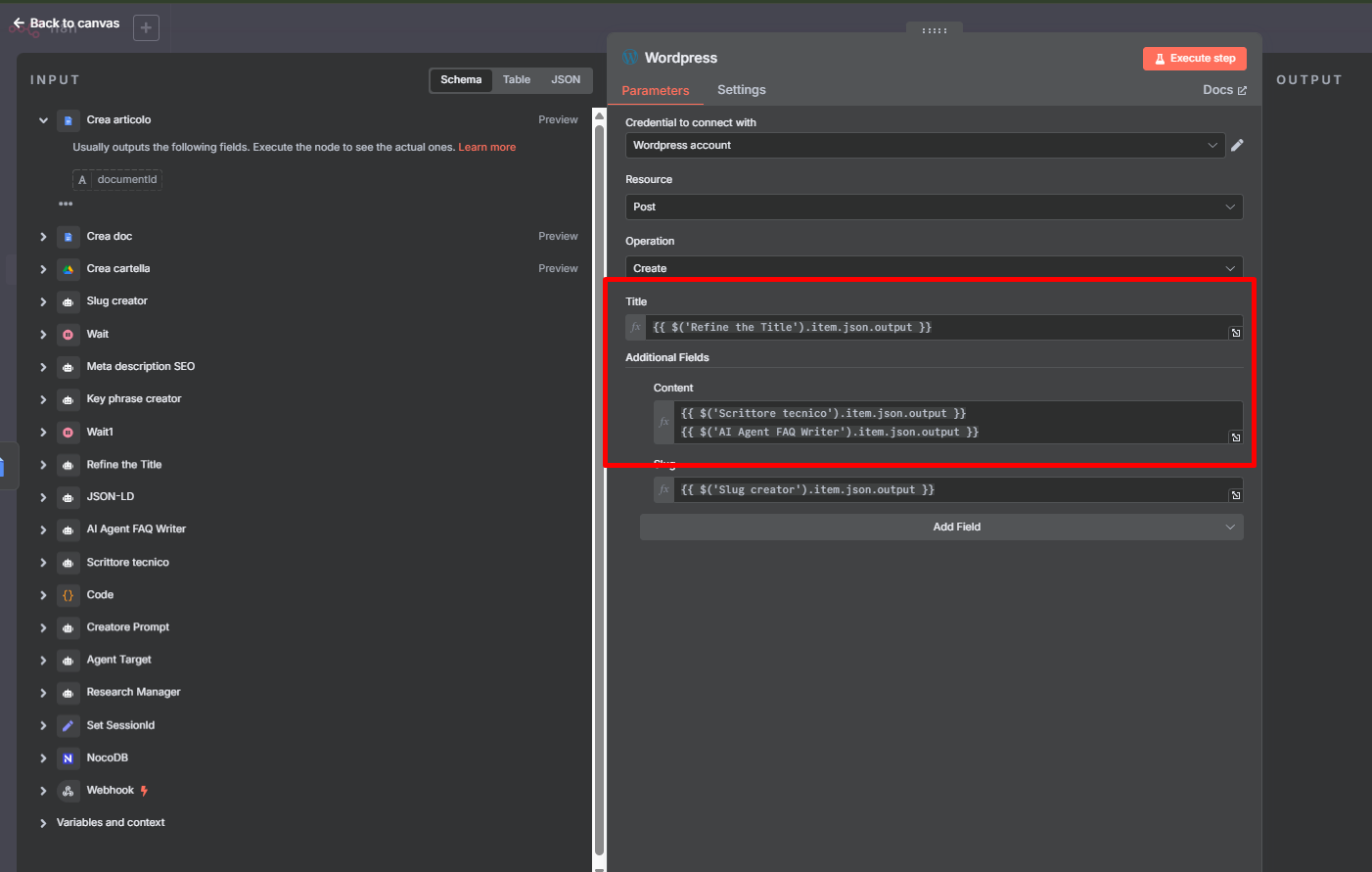This screenshot has width=1372, height=872.
Task: Click the NocoDB node icon
Action: click(68, 758)
